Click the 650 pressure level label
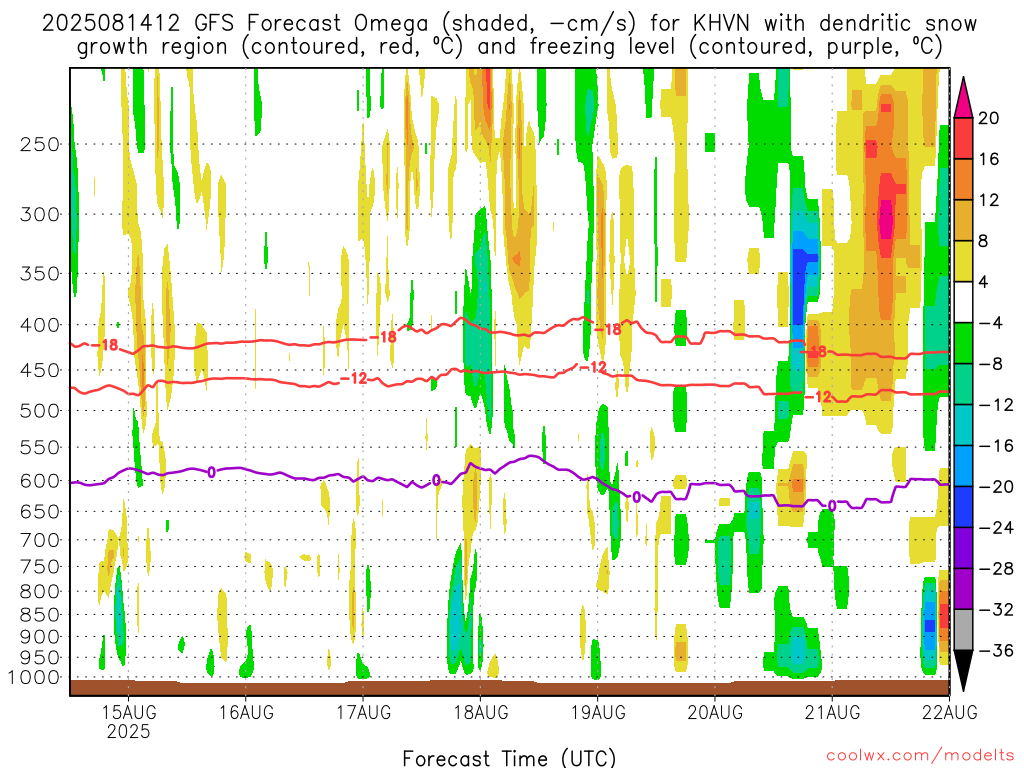1024x768 pixels. point(40,511)
